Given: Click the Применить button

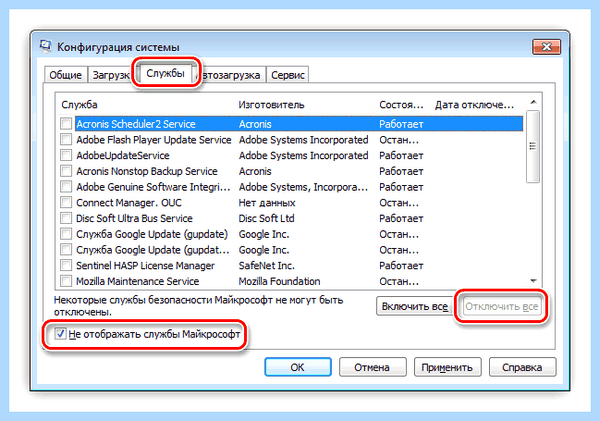Looking at the screenshot, I should coord(447,367).
